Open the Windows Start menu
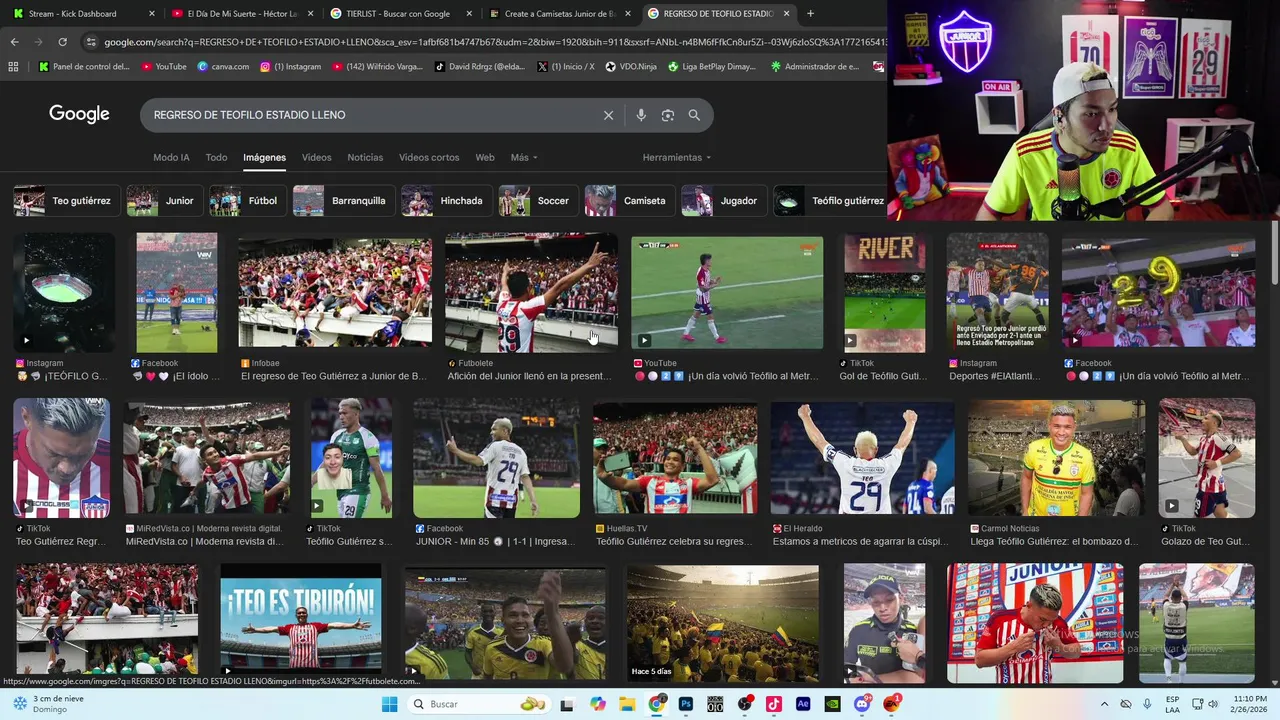1280x720 pixels. 389,704
